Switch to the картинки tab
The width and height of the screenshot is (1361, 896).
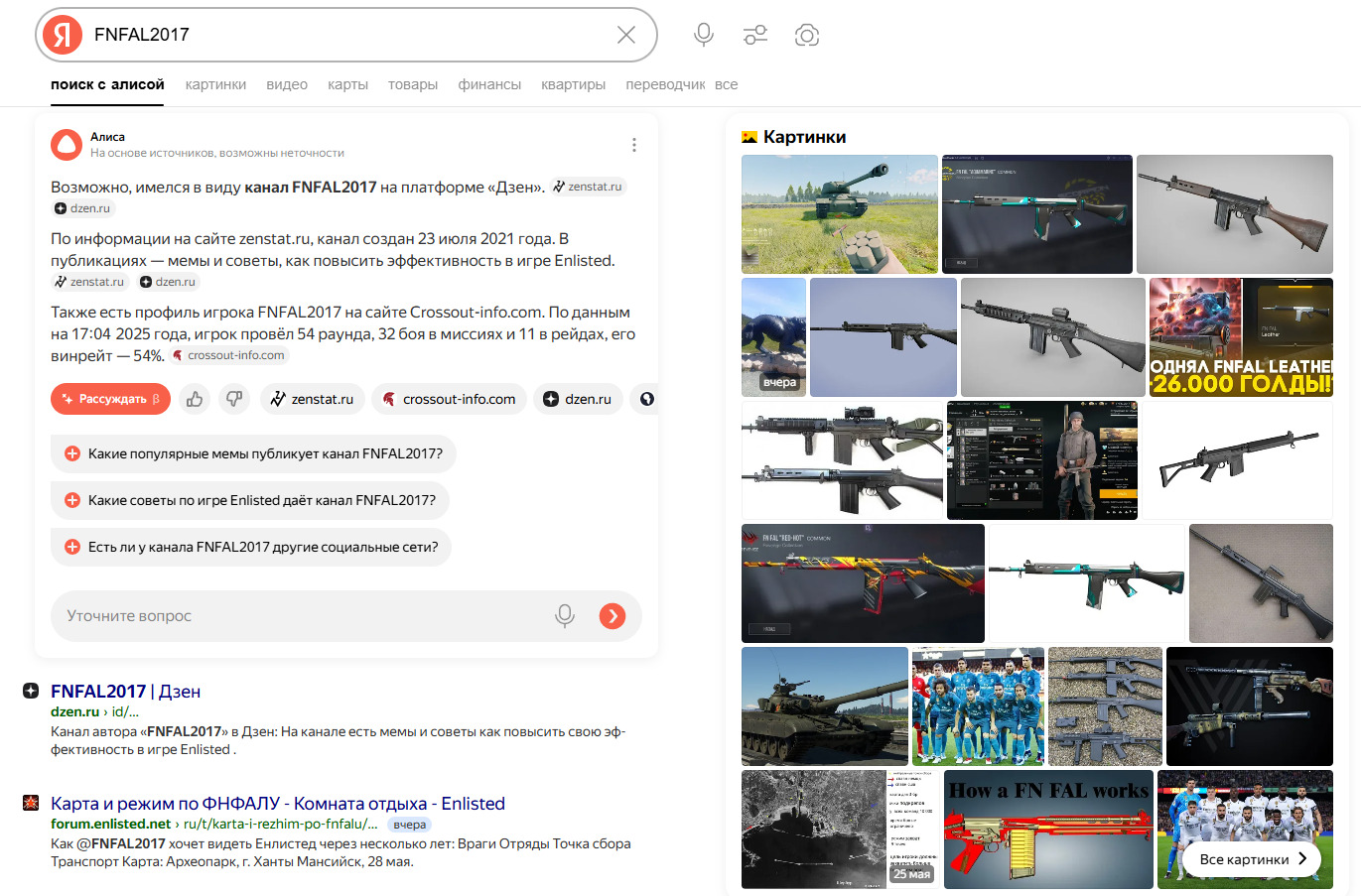click(x=215, y=84)
